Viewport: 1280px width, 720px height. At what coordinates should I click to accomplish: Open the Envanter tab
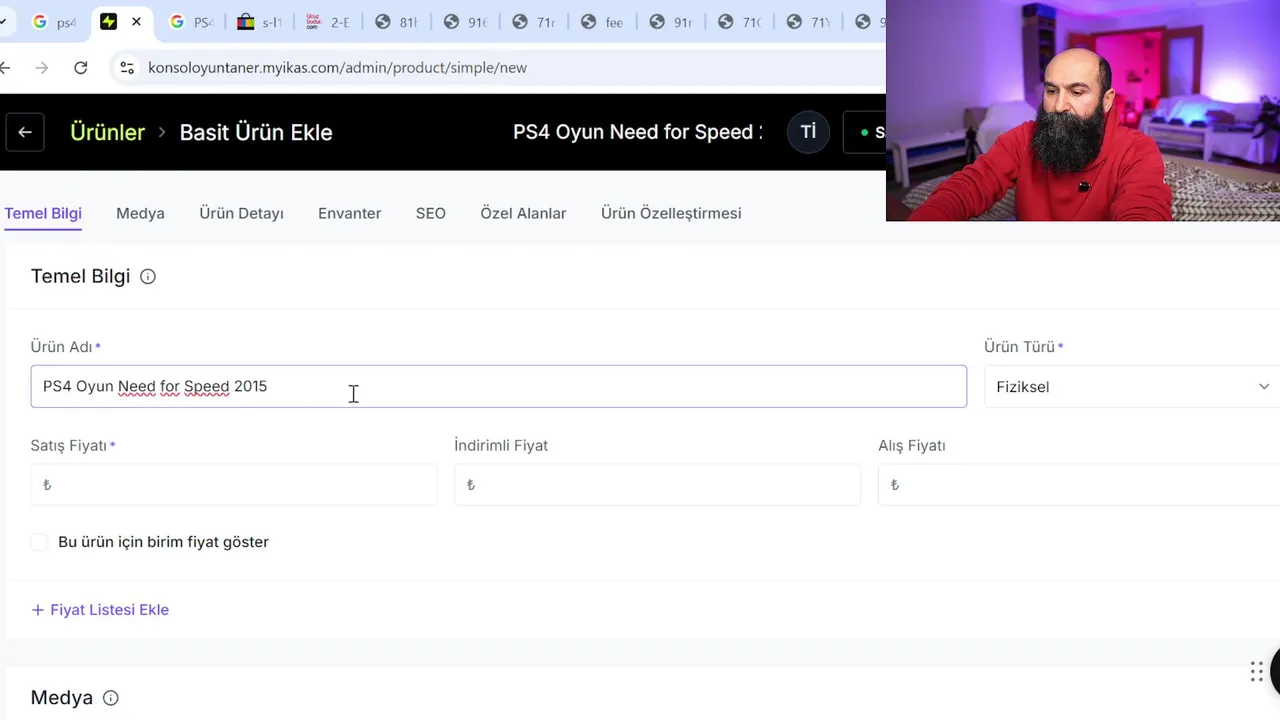[x=349, y=213]
